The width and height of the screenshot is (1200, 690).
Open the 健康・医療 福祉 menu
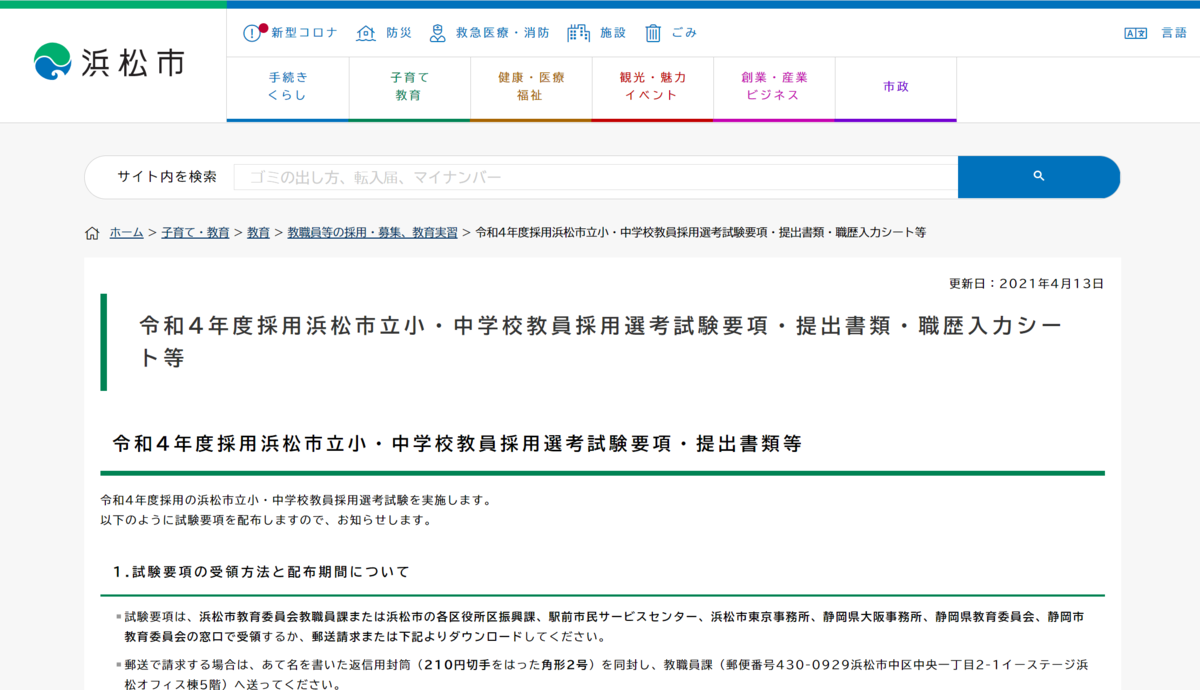pyautogui.click(x=531, y=87)
